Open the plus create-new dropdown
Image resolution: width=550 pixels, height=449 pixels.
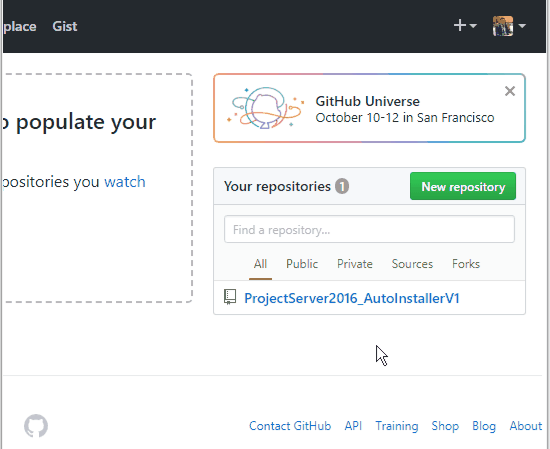coord(465,26)
